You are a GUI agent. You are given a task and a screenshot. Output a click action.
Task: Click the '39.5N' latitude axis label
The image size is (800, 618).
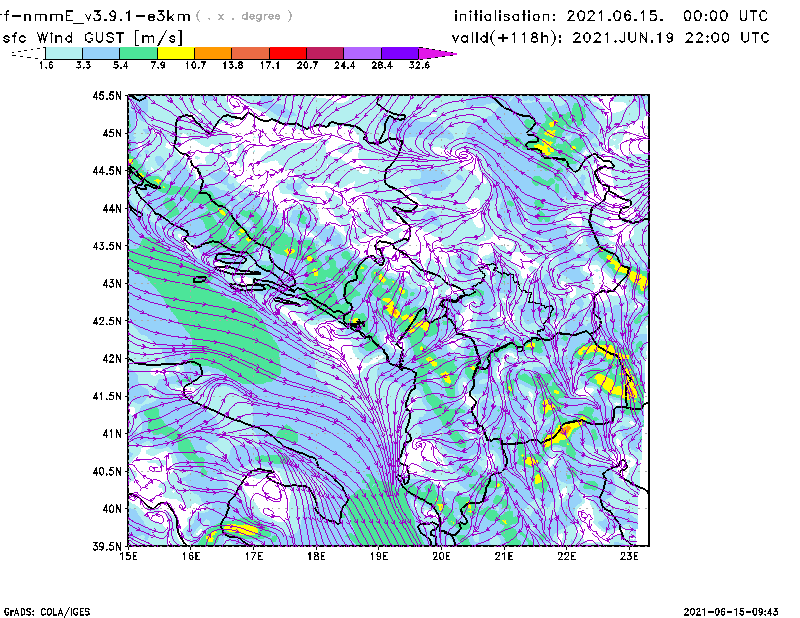[x=107, y=546]
